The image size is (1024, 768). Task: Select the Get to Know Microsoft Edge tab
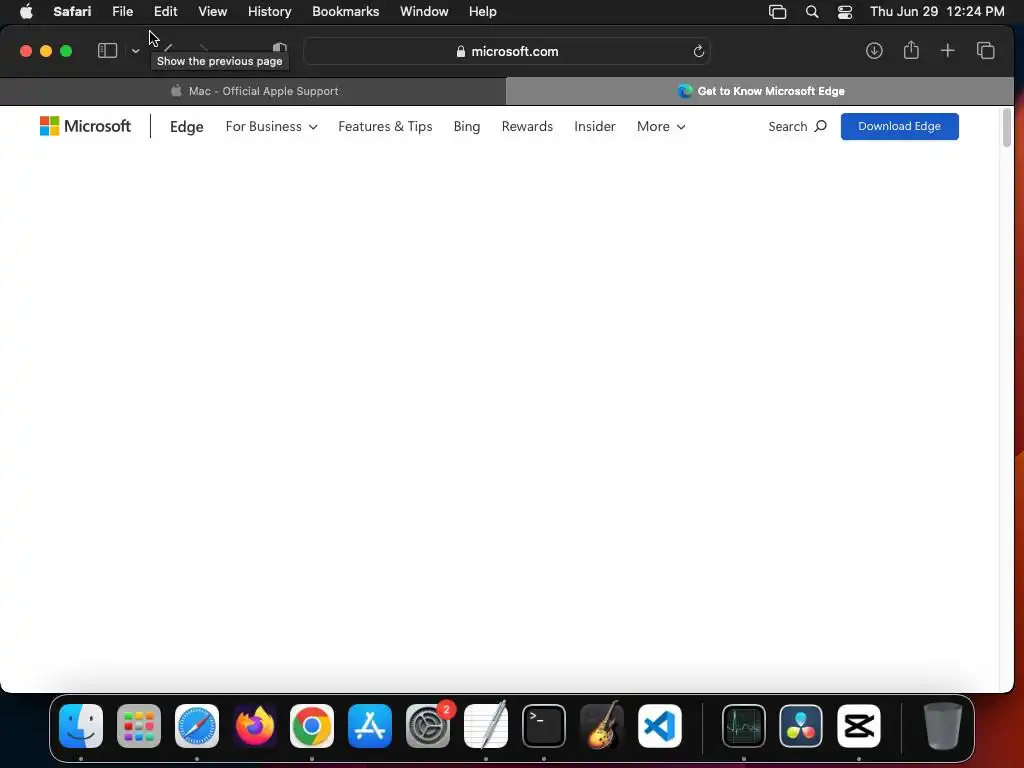760,91
